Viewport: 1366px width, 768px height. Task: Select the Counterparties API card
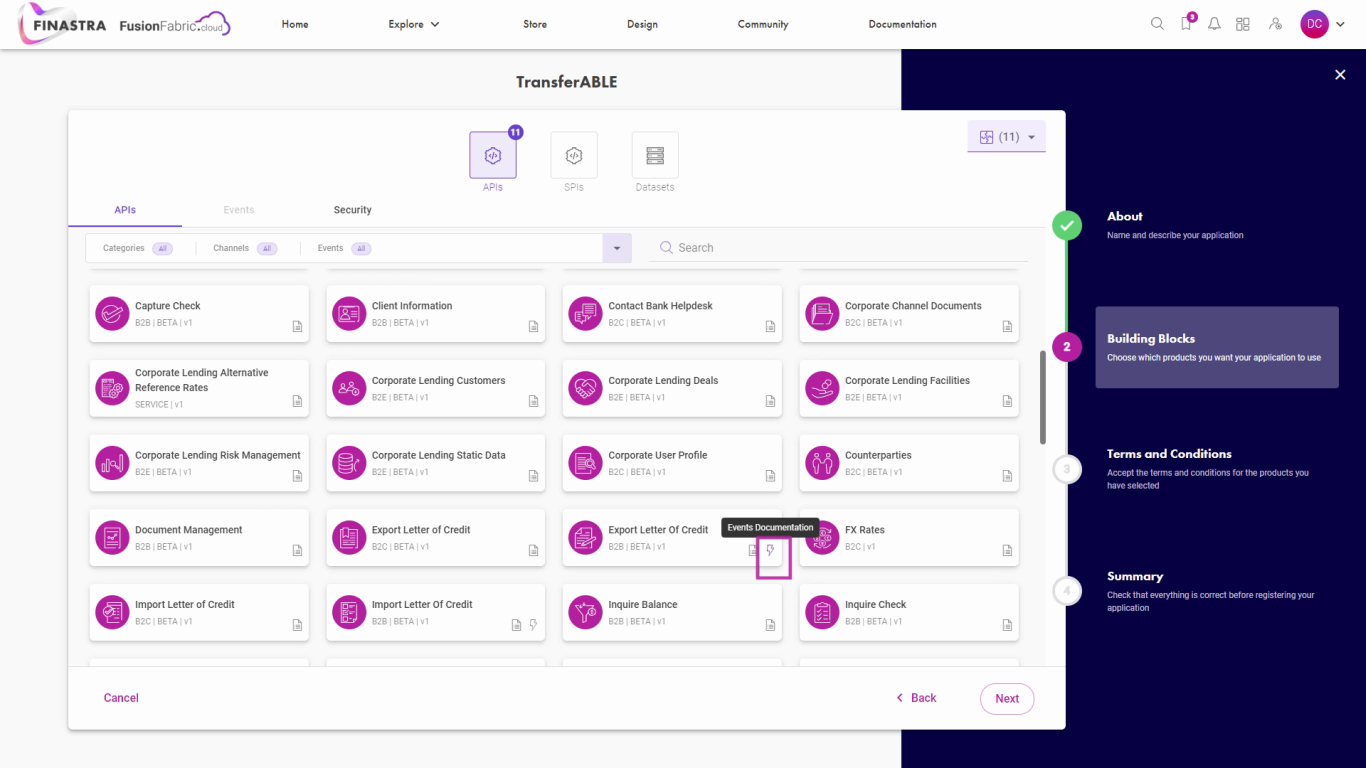pyautogui.click(x=909, y=463)
